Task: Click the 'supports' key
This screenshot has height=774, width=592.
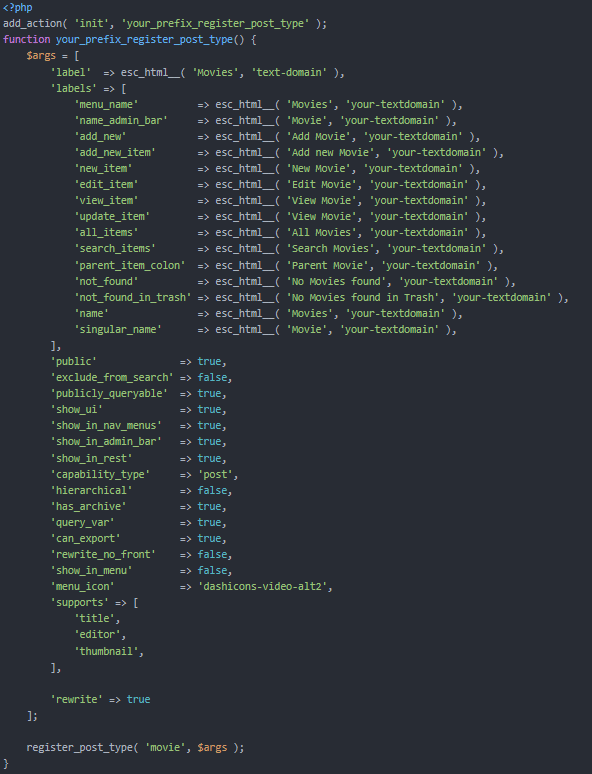Action: (79, 602)
